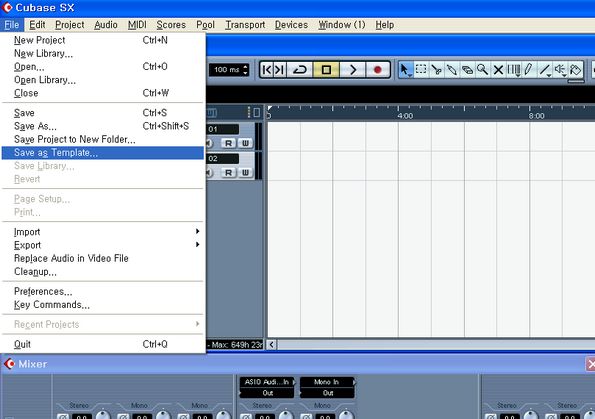Open the MIDI menu
595x419 pixels.
coord(137,25)
